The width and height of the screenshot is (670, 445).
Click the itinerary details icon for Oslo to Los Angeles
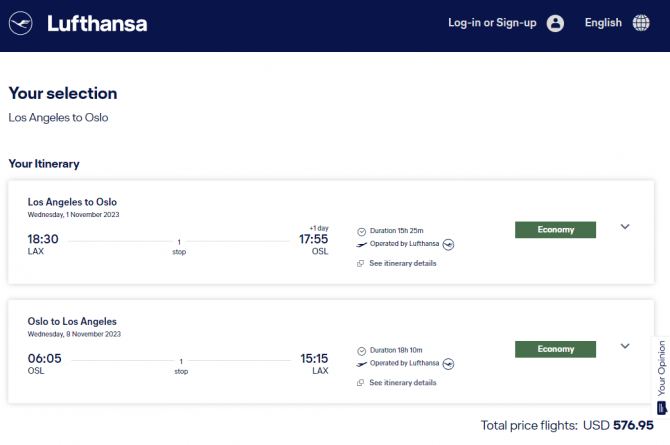coord(361,383)
